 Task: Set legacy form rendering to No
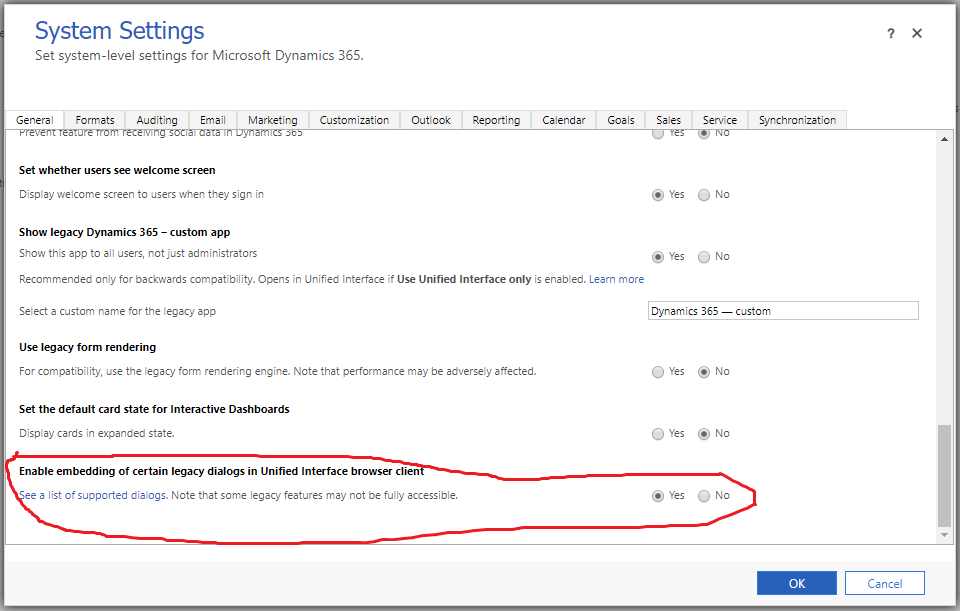pos(704,372)
